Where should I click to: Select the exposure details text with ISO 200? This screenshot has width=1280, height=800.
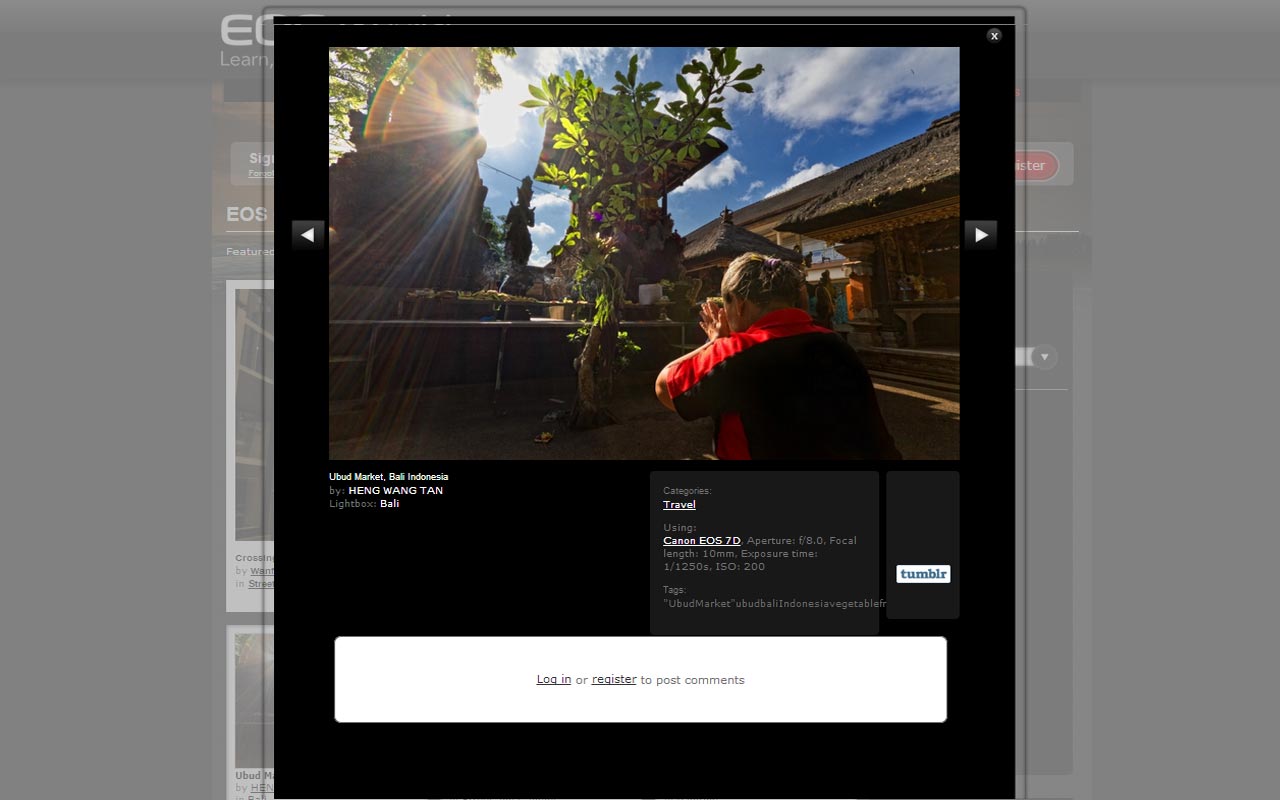click(759, 554)
